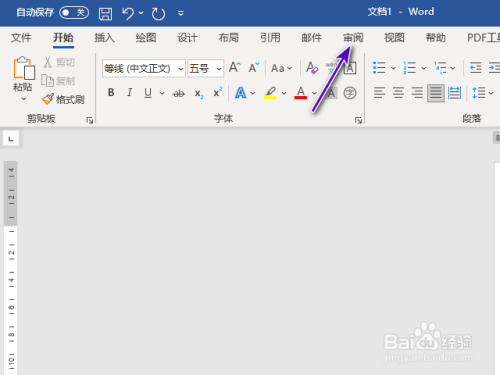Click Center alignment icon
The width and height of the screenshot is (500, 375).
pos(398,93)
